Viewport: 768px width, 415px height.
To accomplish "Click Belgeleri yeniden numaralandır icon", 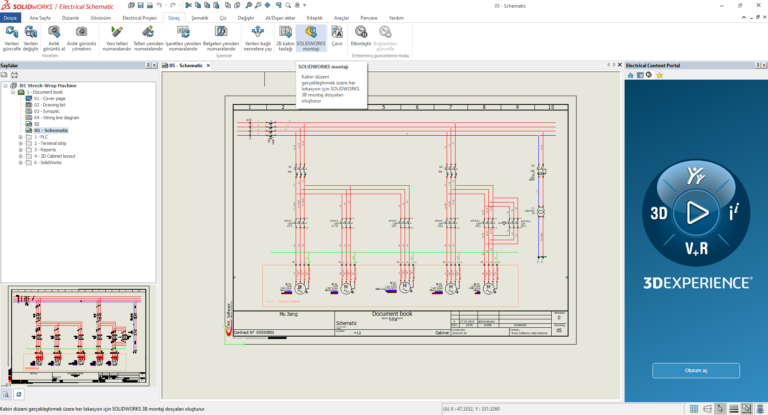I will [x=219, y=33].
